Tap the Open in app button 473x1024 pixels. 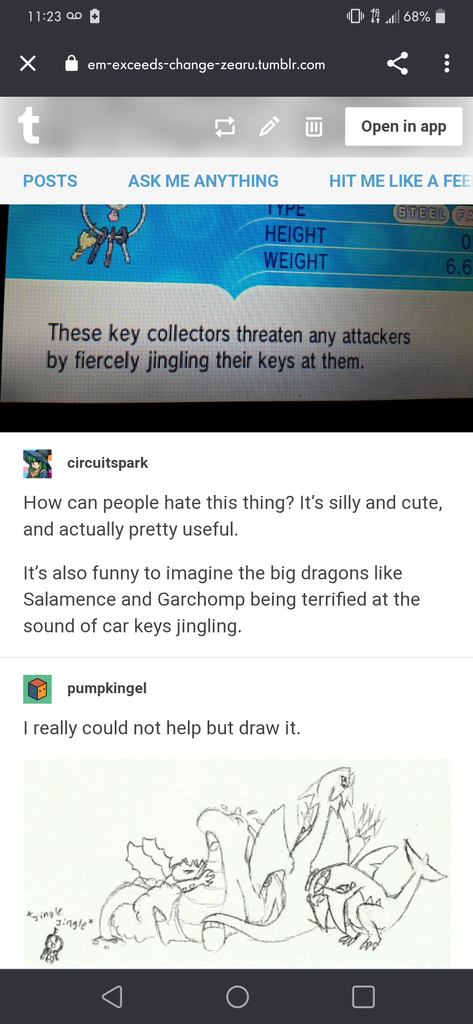pos(404,127)
